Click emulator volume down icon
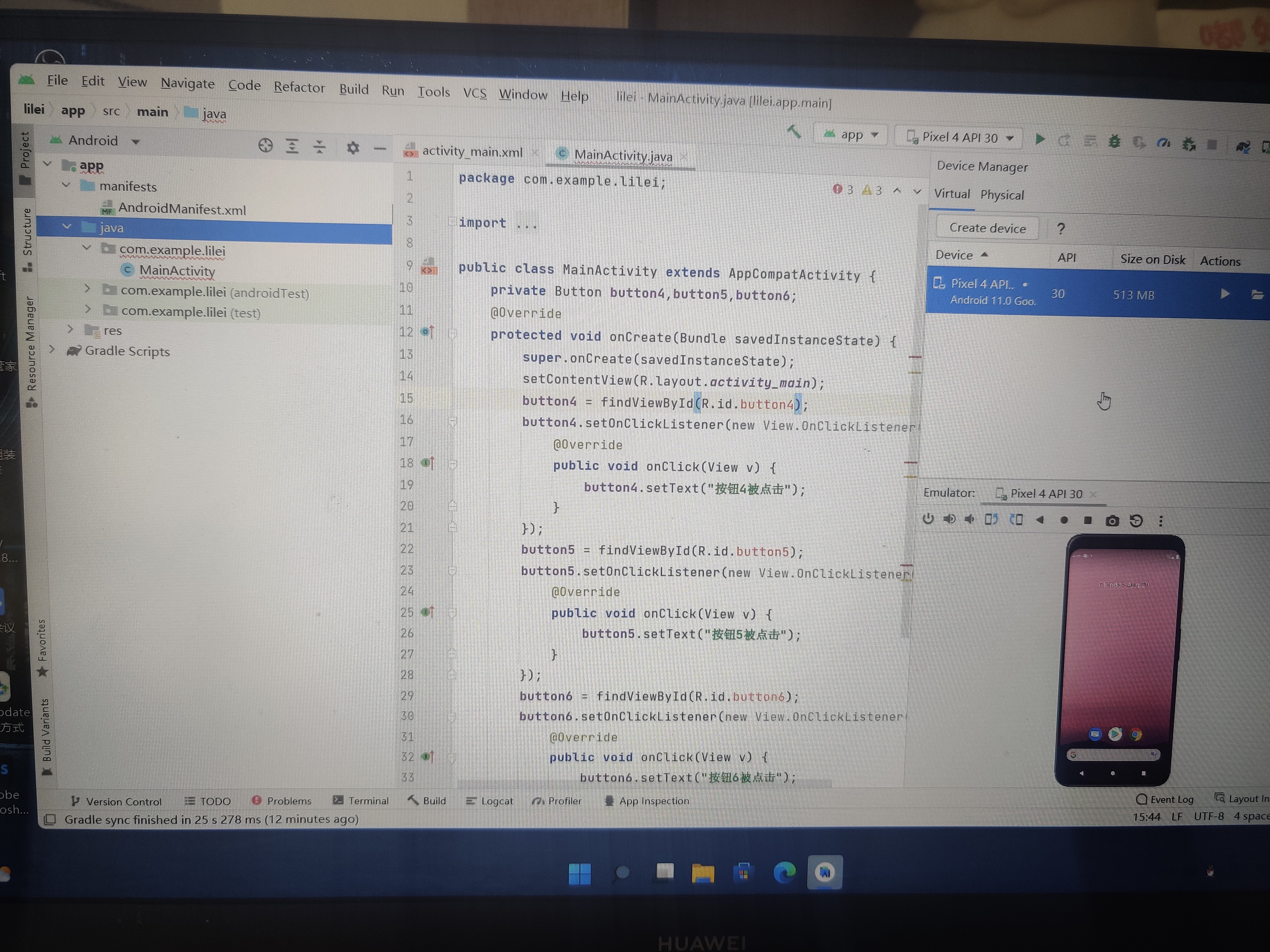The image size is (1270, 952). click(x=969, y=519)
